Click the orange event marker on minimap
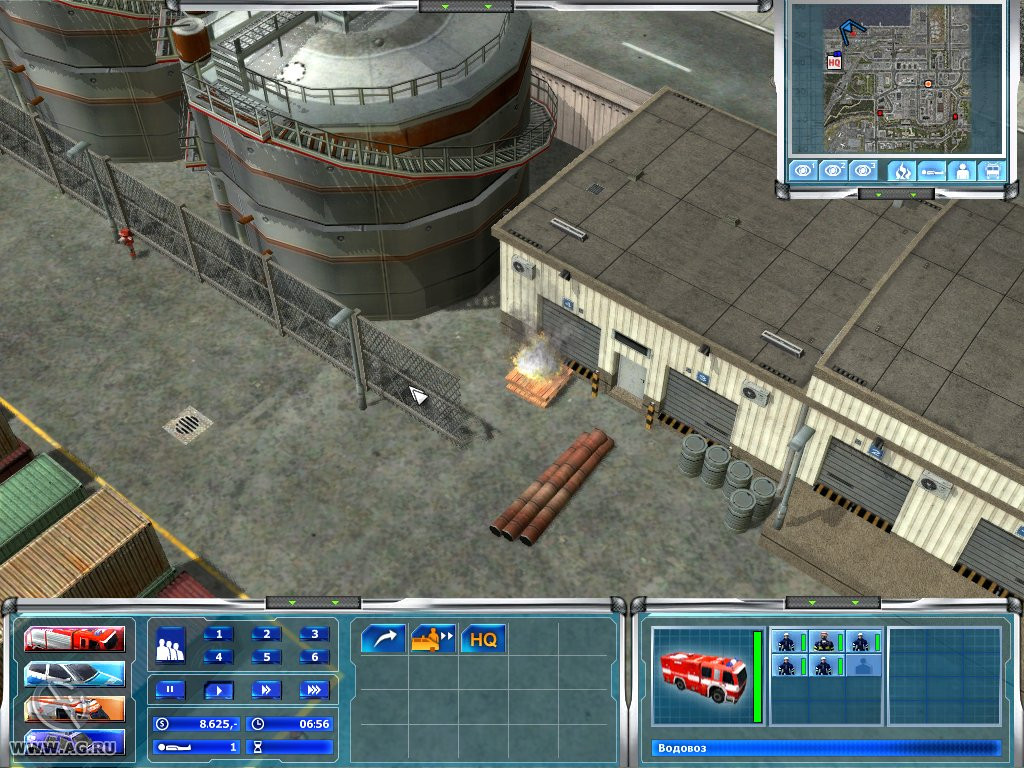The image size is (1024, 768). pos(927,84)
